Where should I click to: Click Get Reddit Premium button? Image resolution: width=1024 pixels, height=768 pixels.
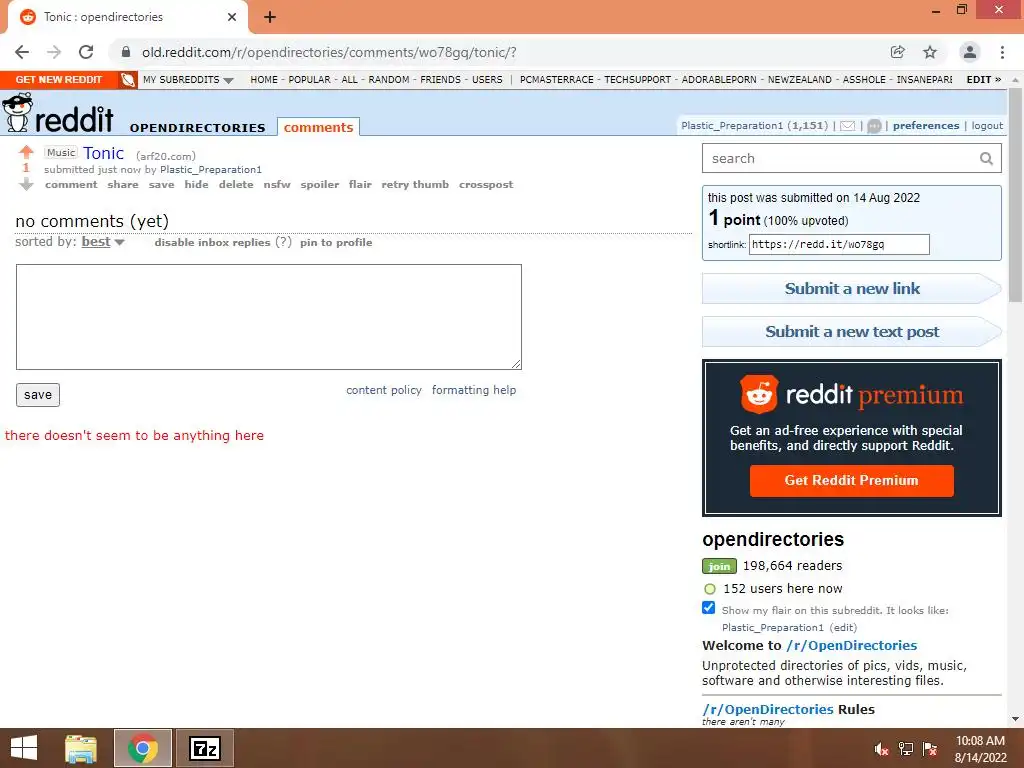851,481
